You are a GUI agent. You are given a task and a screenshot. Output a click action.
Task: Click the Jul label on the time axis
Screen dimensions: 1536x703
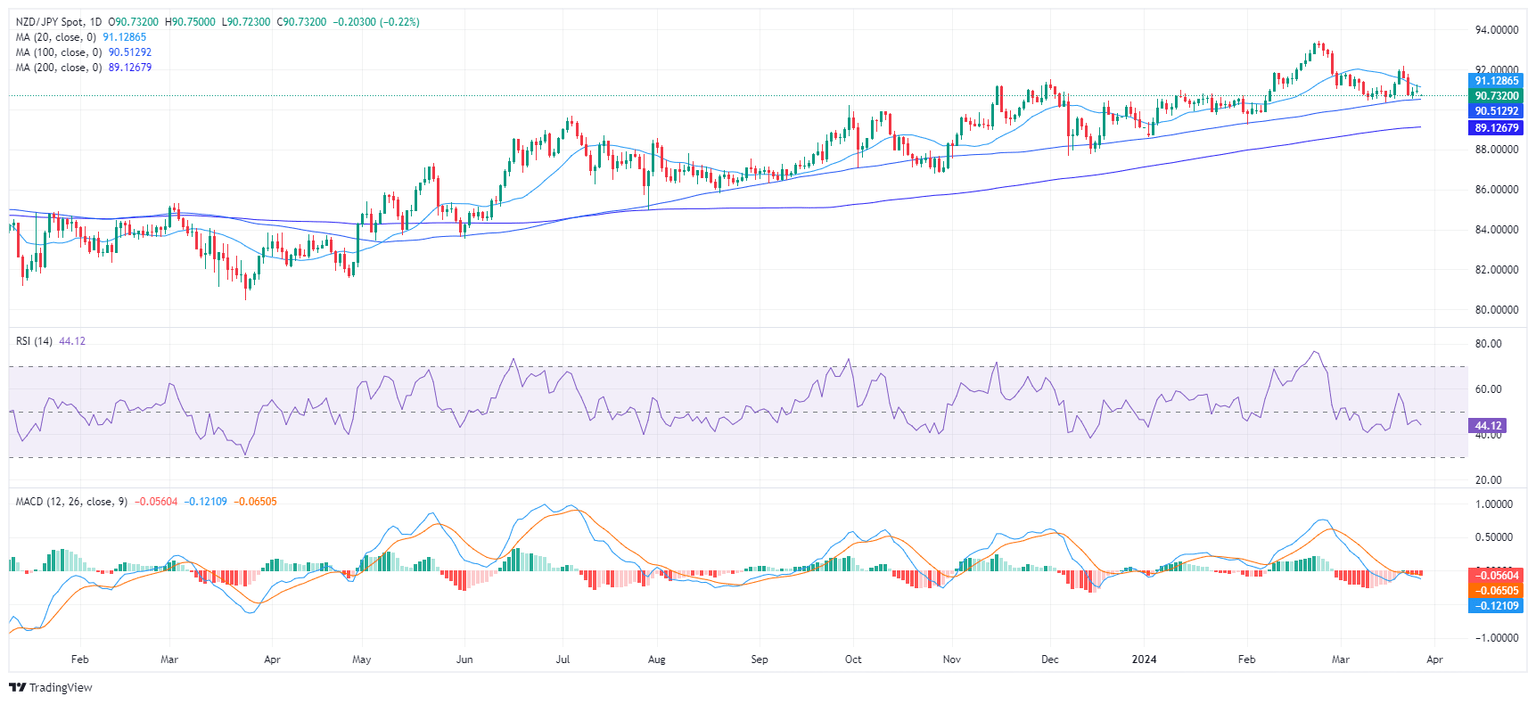561,661
